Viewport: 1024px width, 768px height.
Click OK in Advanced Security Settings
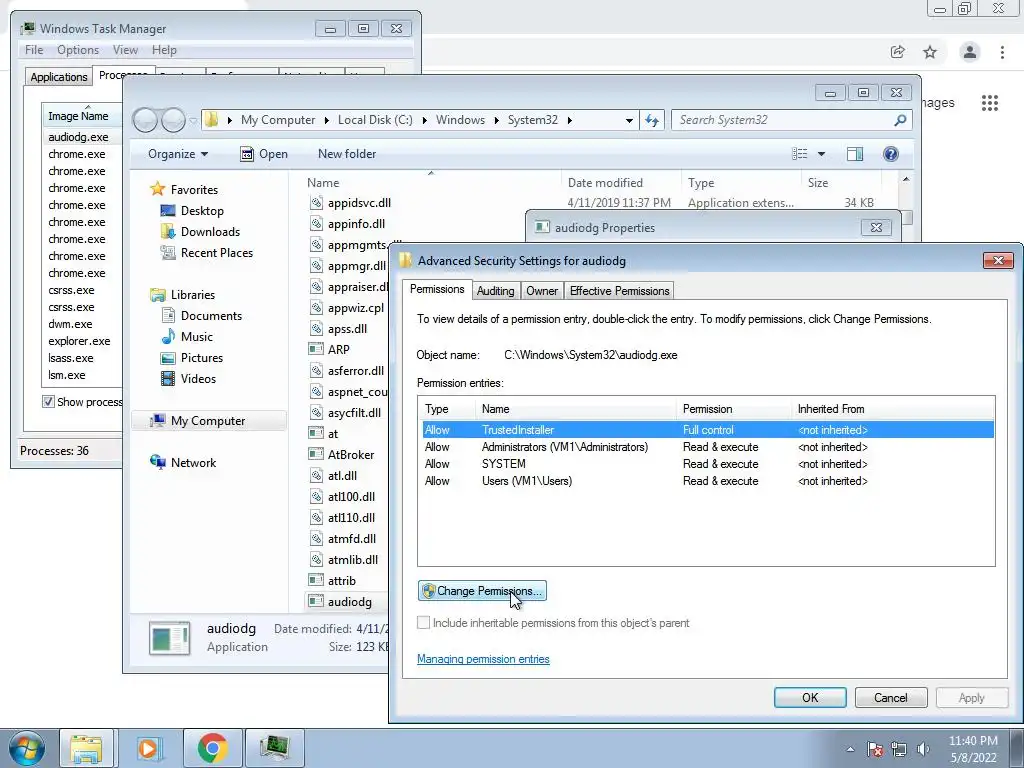point(810,697)
